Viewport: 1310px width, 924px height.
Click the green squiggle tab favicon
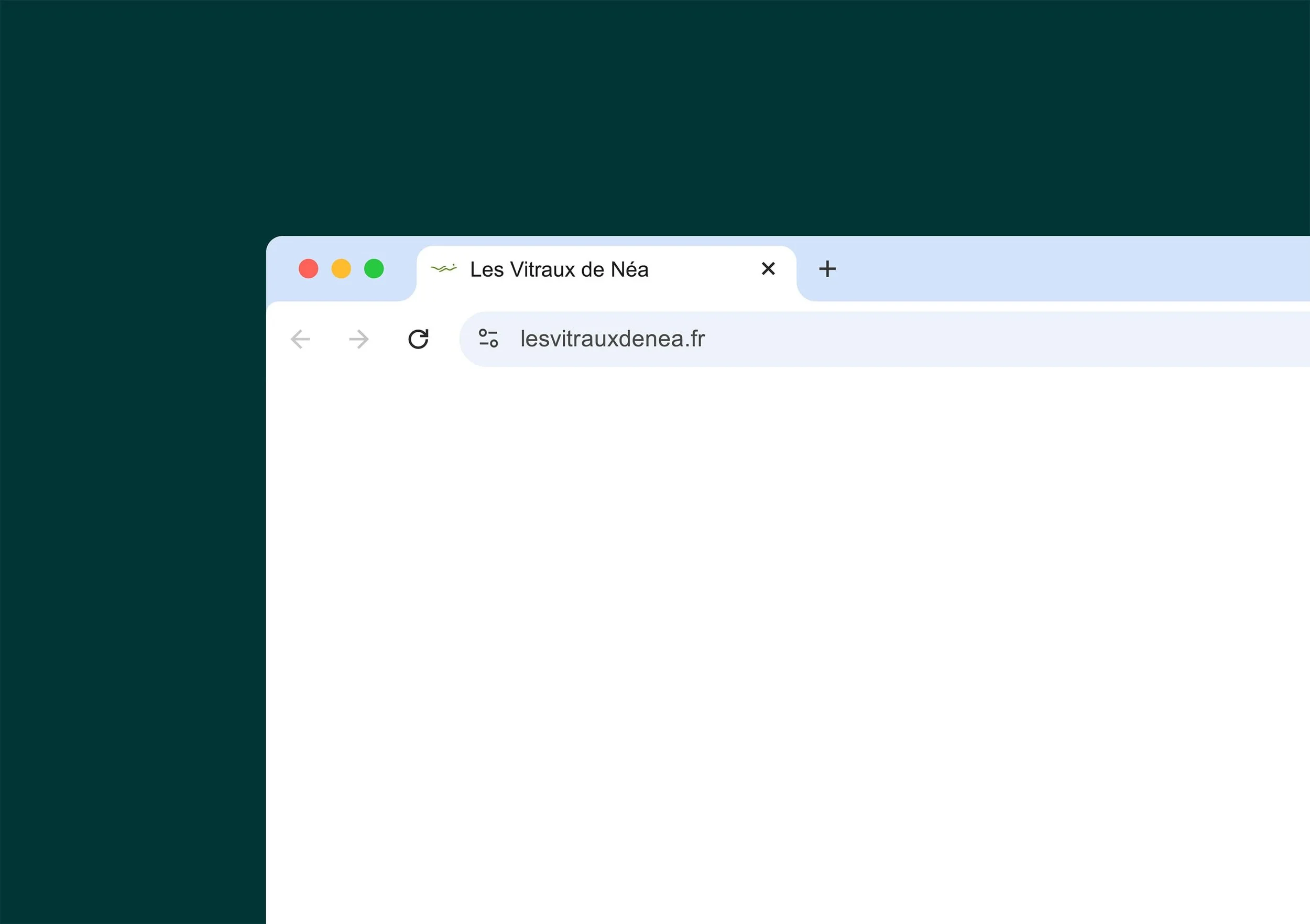coord(444,268)
